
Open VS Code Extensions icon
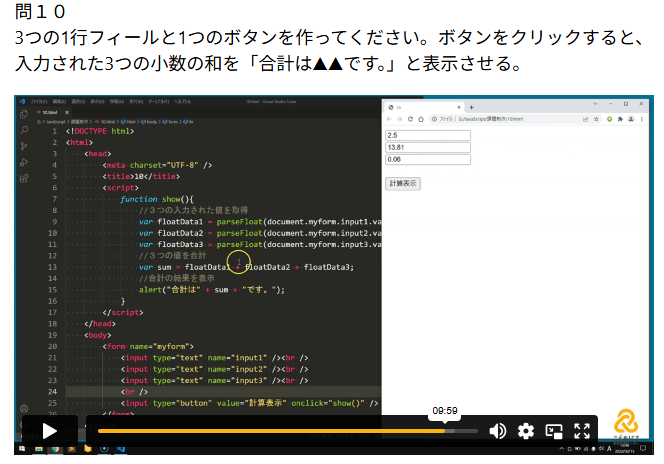[24, 179]
